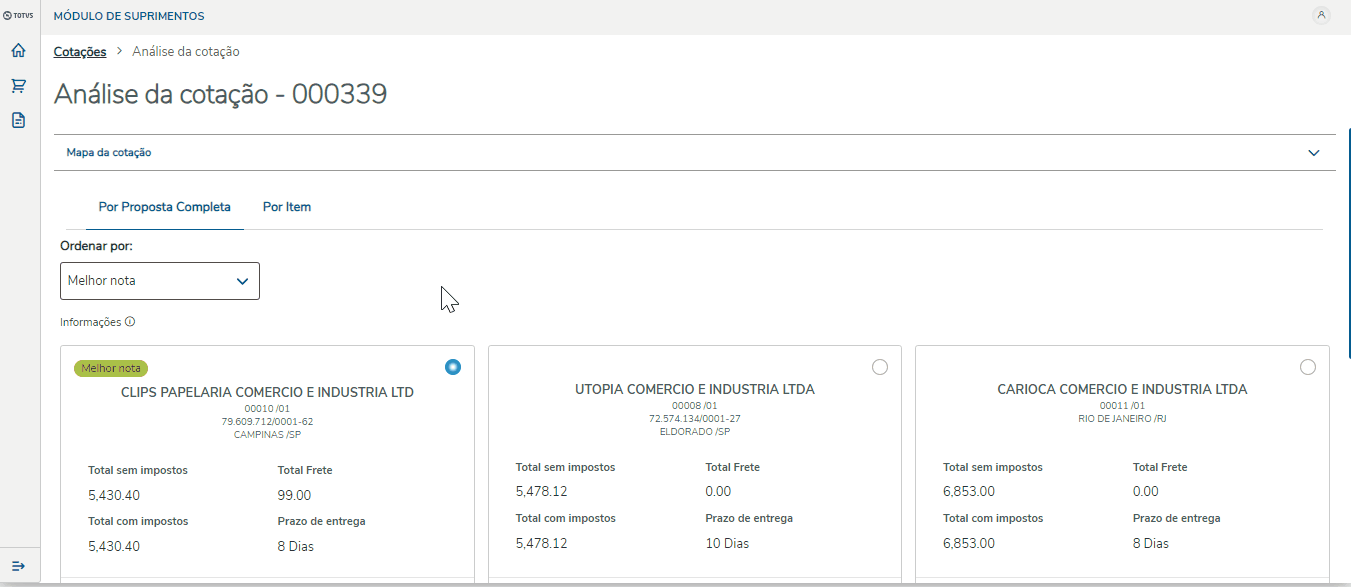Click the Informações info icon
Image resolution: width=1351 pixels, height=587 pixels.
(130, 322)
